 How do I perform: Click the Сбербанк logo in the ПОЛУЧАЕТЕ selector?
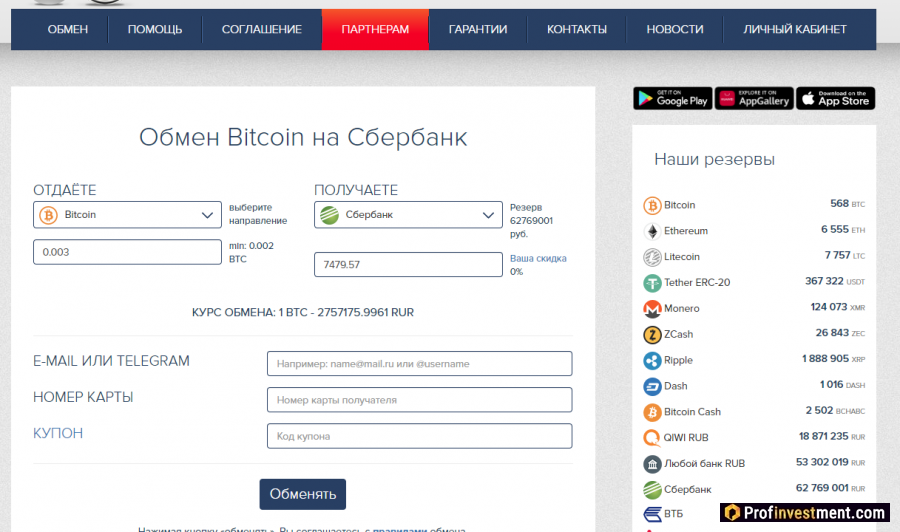[x=329, y=215]
